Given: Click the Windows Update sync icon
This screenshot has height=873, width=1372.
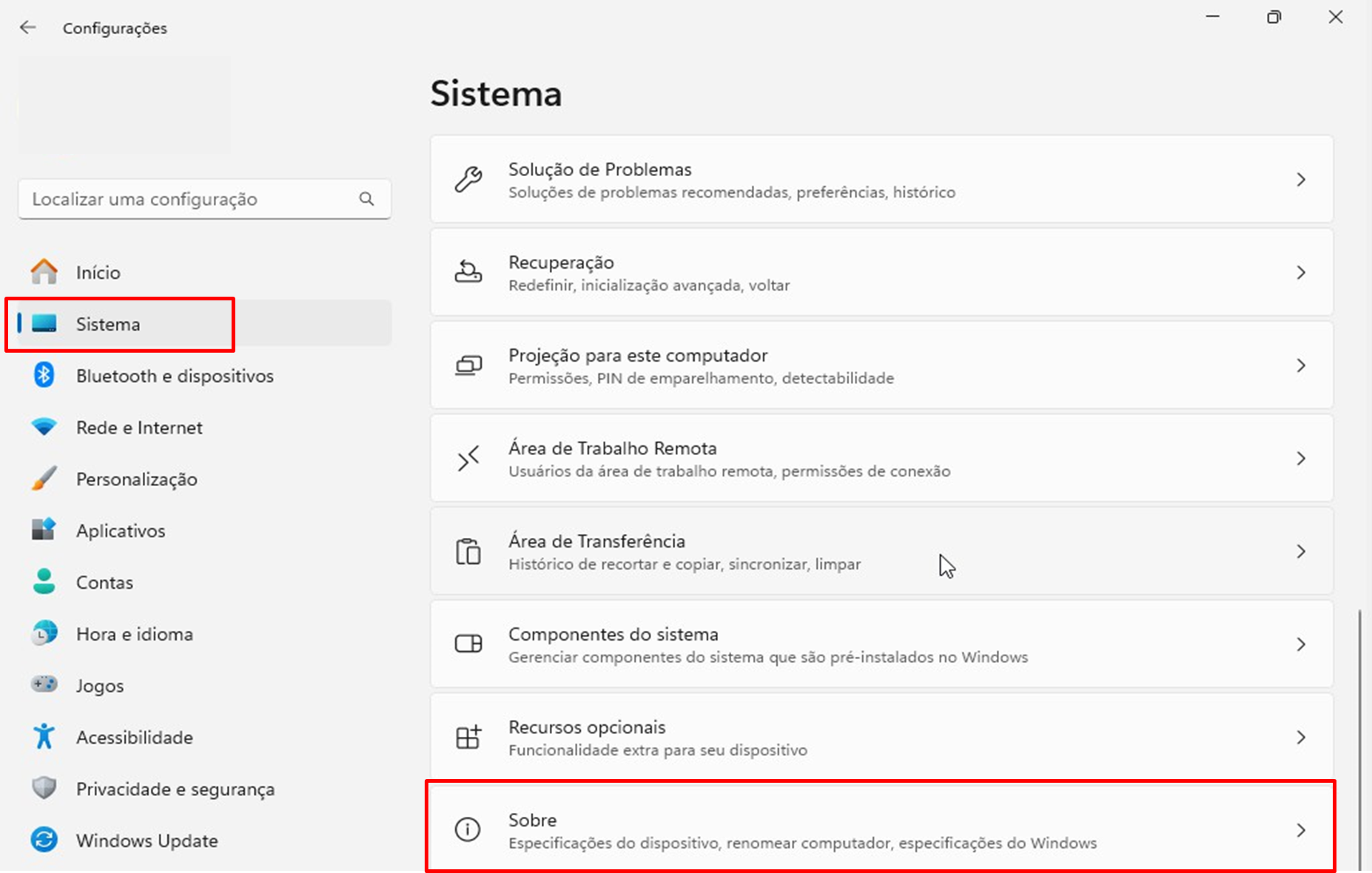Looking at the screenshot, I should [44, 840].
